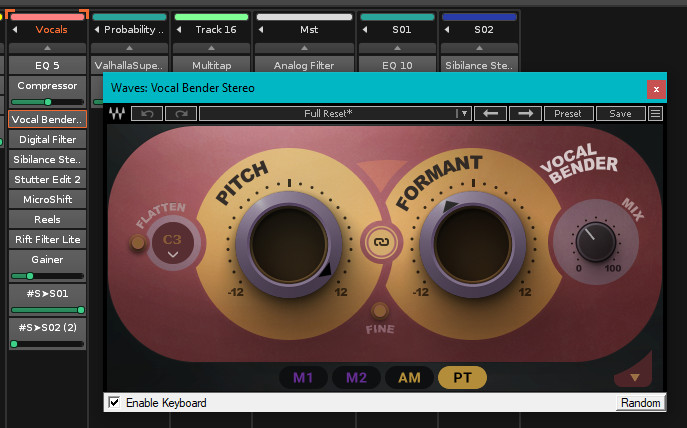Click the Vocals track name
This screenshot has height=428, width=687.
pyautogui.click(x=51, y=29)
